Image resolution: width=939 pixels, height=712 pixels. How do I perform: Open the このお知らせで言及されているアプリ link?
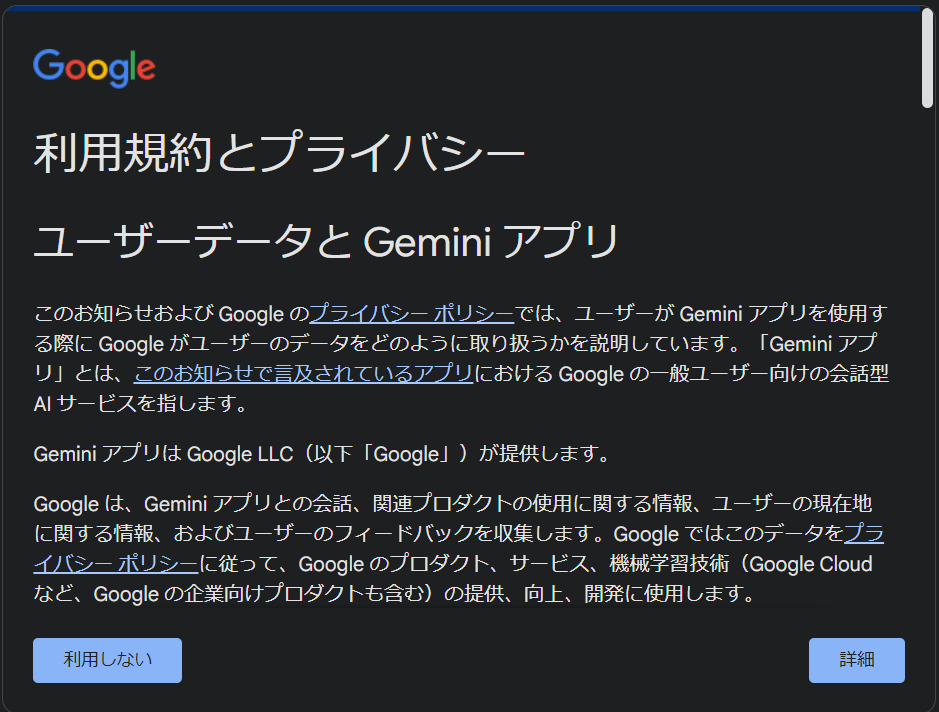[304, 374]
